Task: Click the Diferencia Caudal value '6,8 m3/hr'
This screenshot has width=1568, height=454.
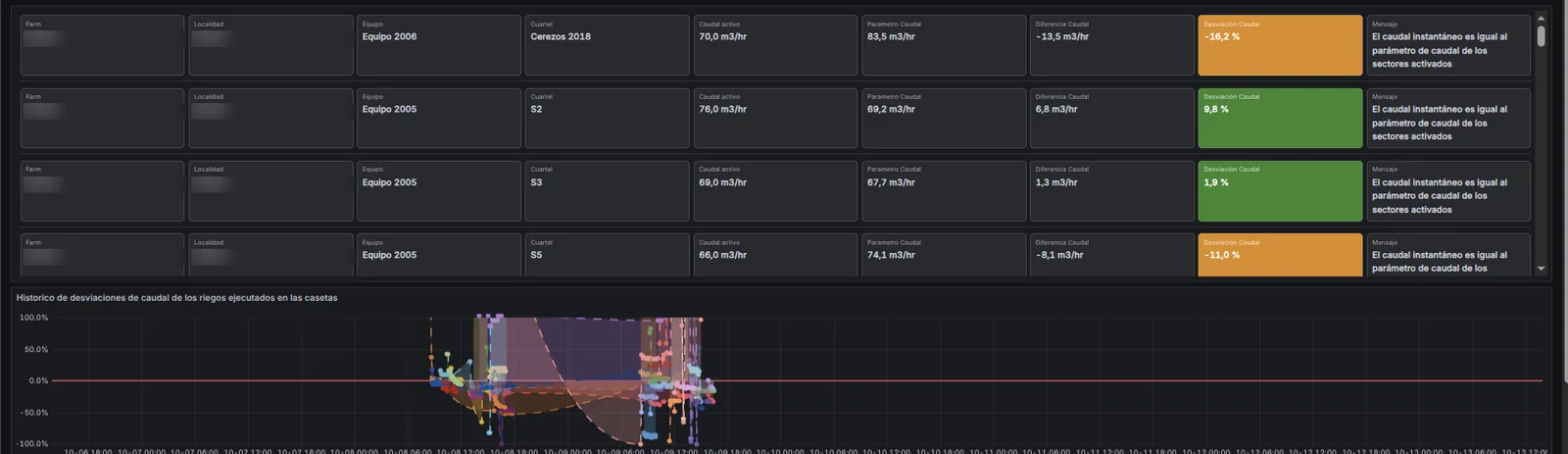Action: click(x=1056, y=110)
